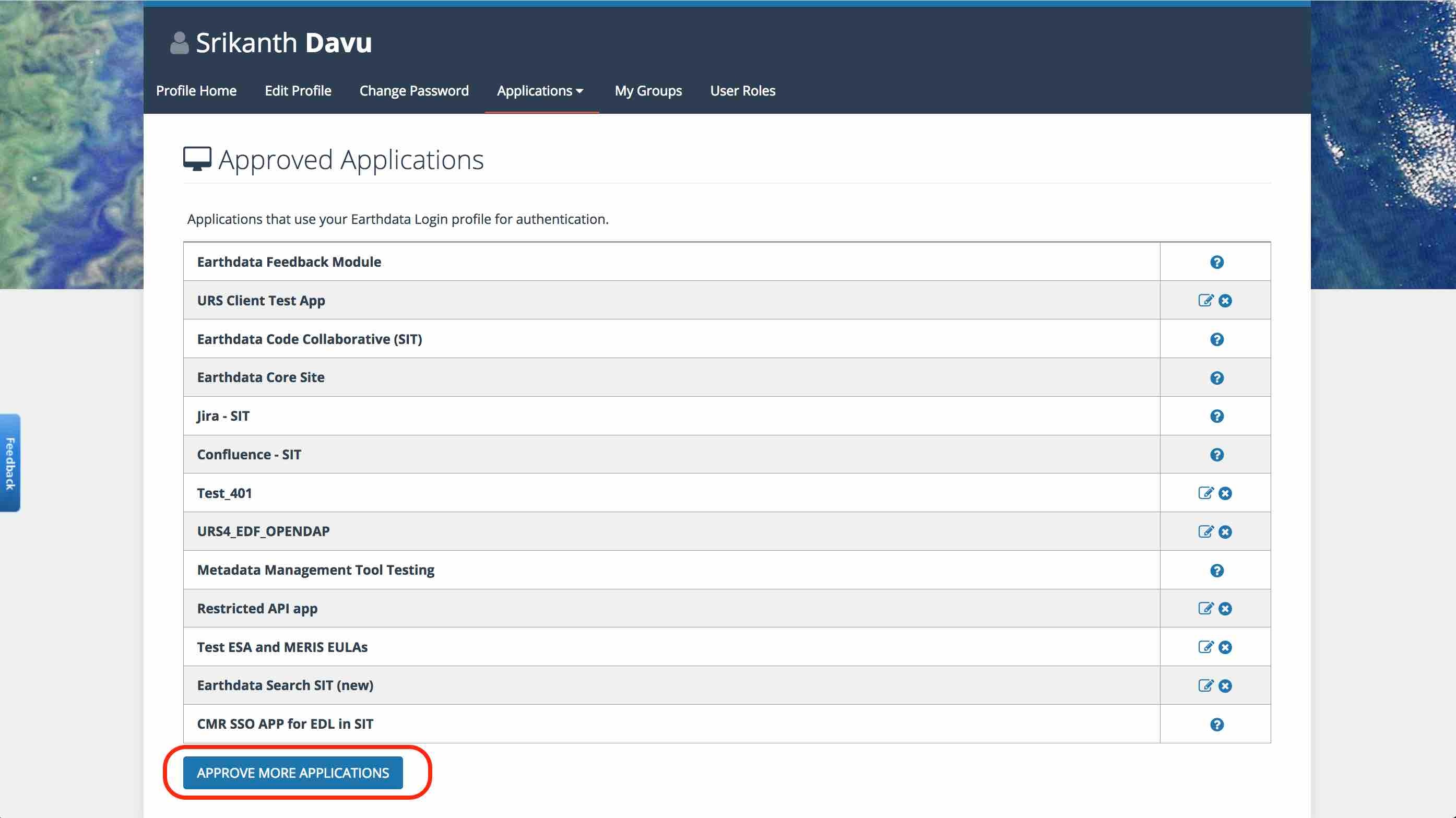Remove the Test_401 application
The image size is (1456, 818).
(x=1225, y=493)
